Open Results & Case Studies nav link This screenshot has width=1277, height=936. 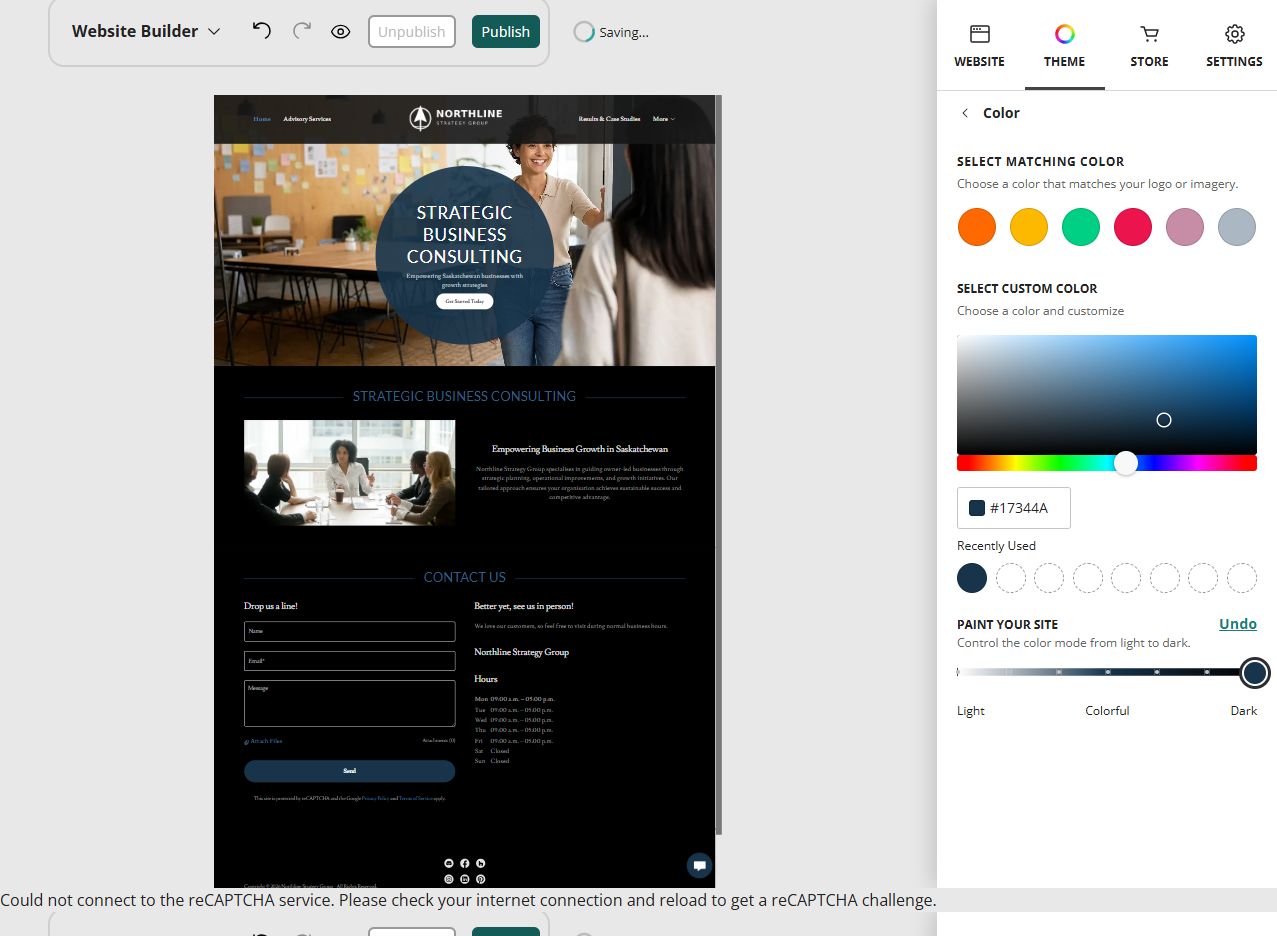point(609,119)
